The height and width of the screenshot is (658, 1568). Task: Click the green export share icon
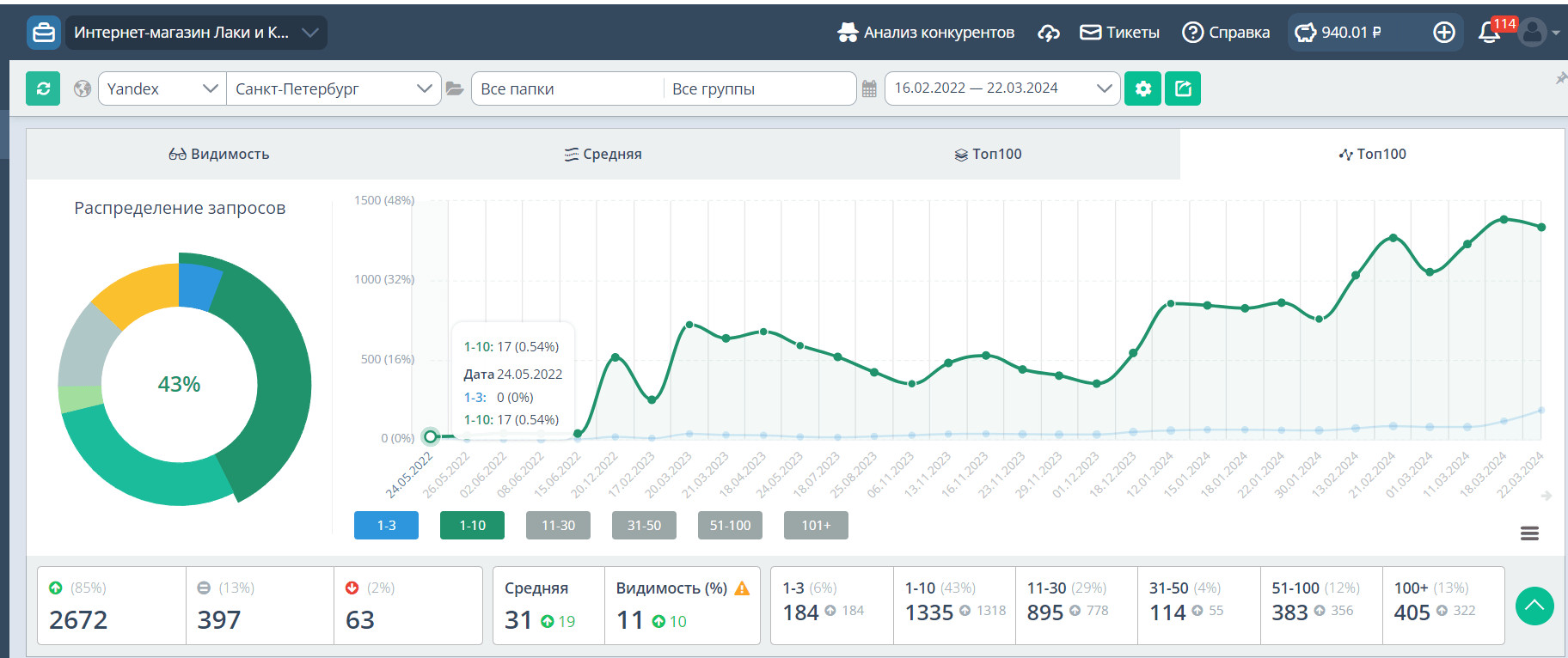(1183, 88)
